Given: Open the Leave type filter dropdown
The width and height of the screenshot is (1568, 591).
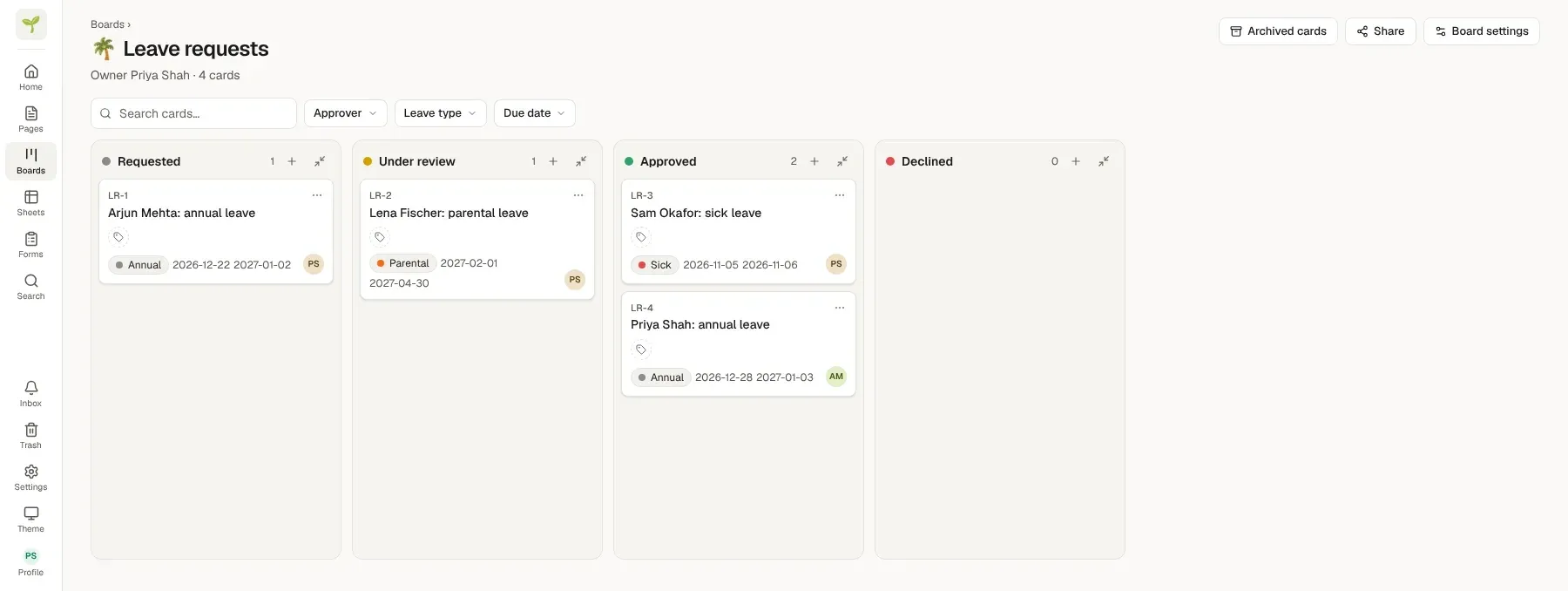Looking at the screenshot, I should coord(441,113).
